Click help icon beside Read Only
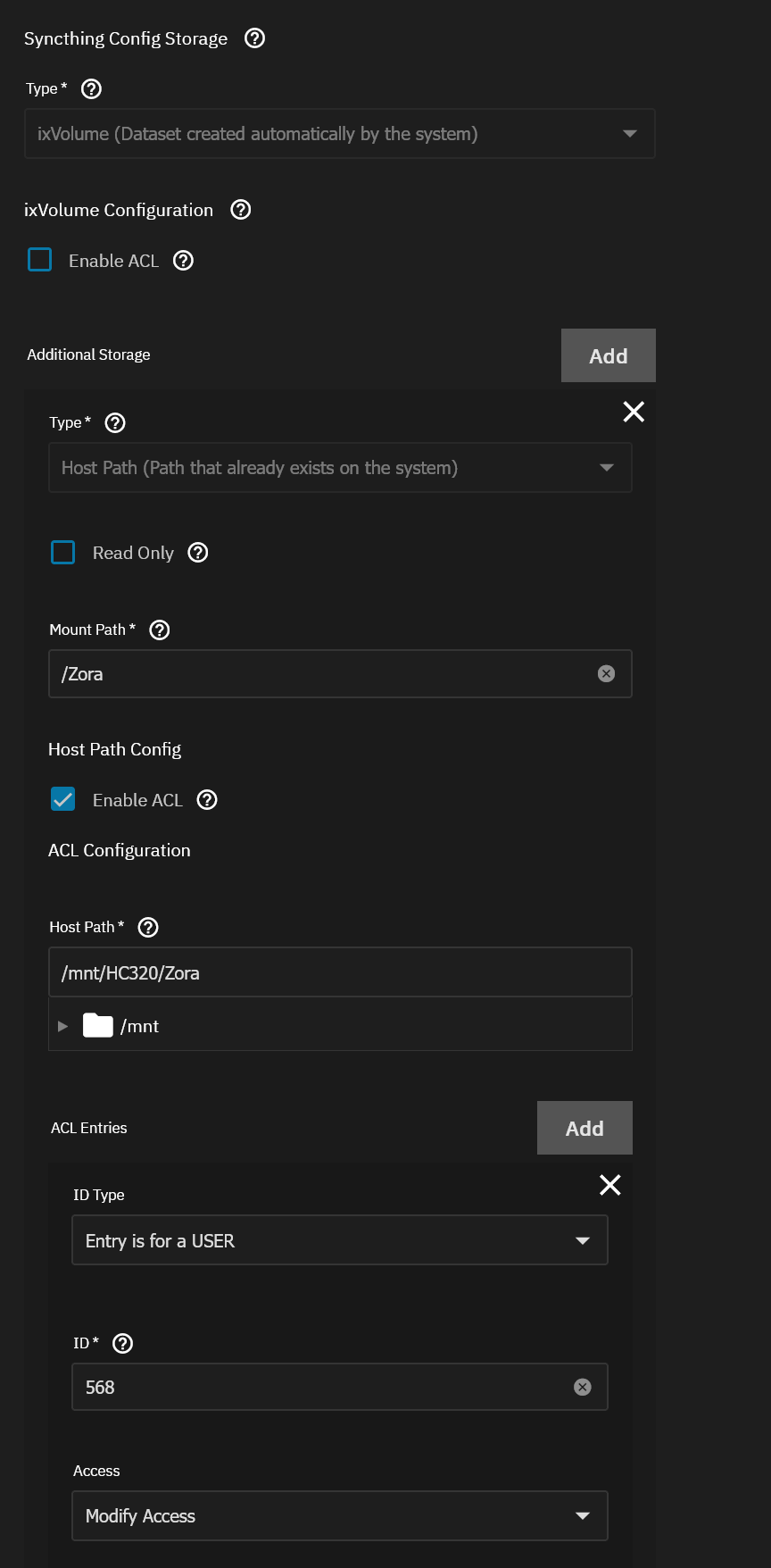This screenshot has width=771, height=1568. click(198, 553)
